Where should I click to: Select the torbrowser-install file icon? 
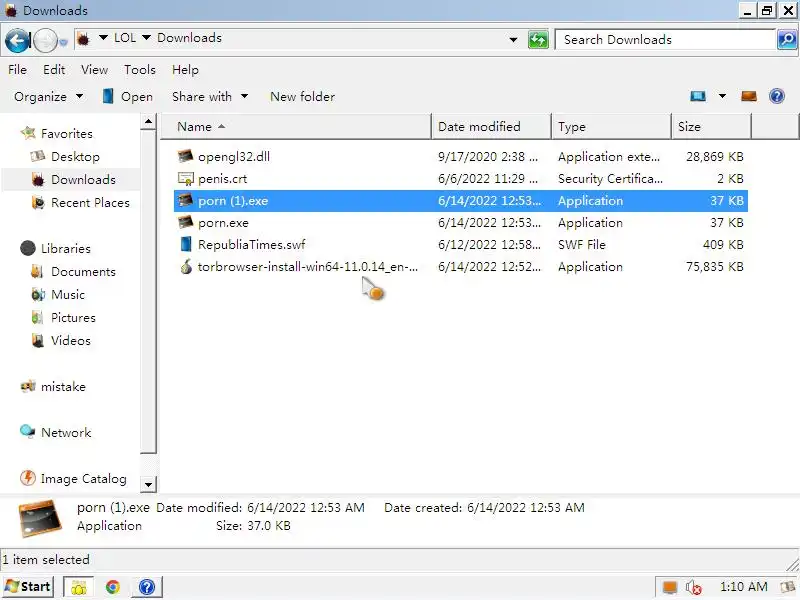click(x=186, y=266)
